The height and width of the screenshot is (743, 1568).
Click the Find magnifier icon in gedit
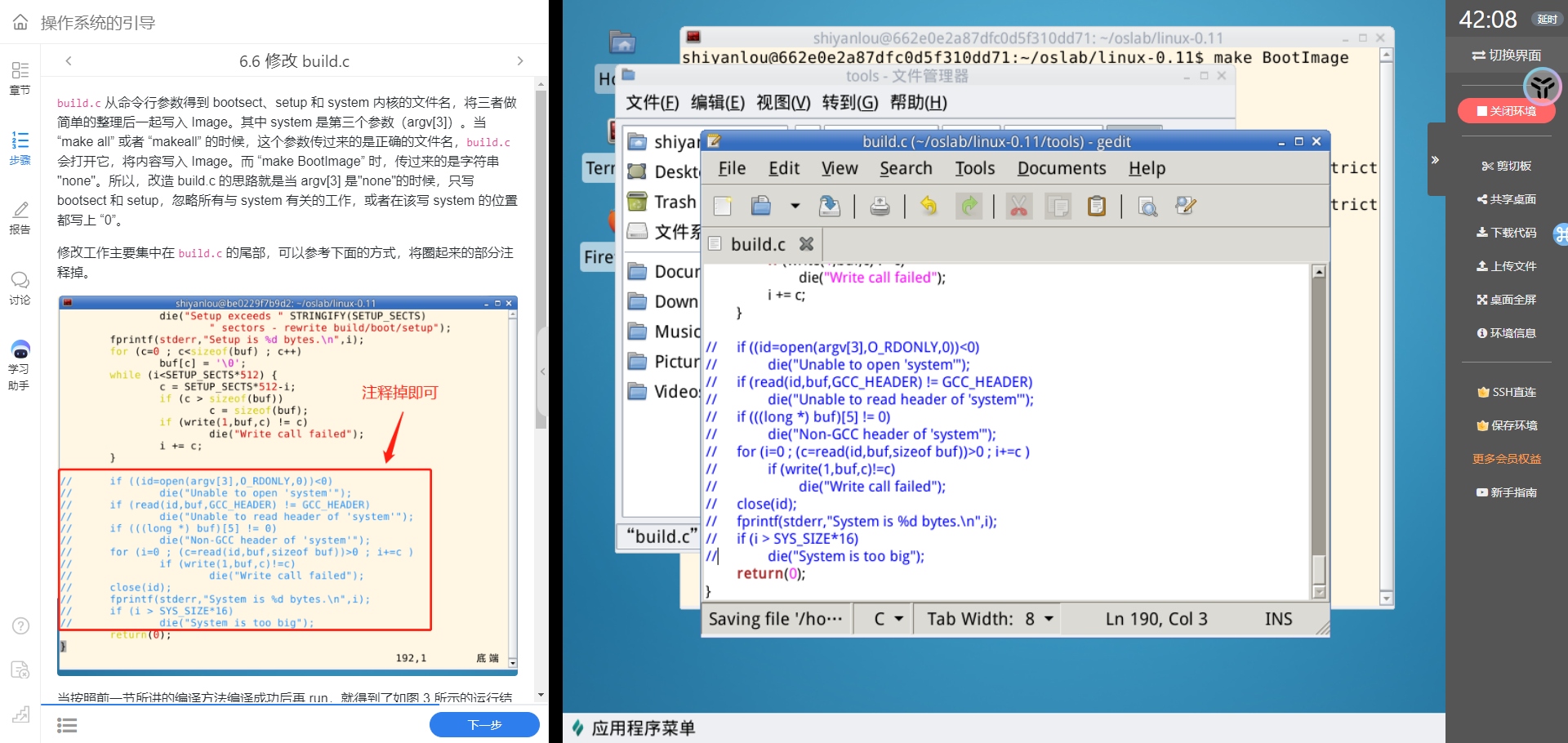click(x=1147, y=207)
